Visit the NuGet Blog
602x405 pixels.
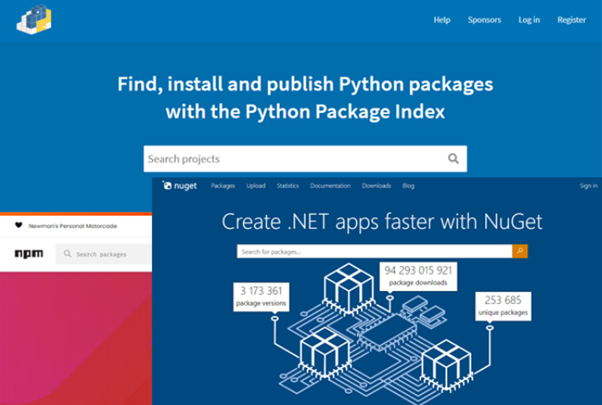(408, 186)
